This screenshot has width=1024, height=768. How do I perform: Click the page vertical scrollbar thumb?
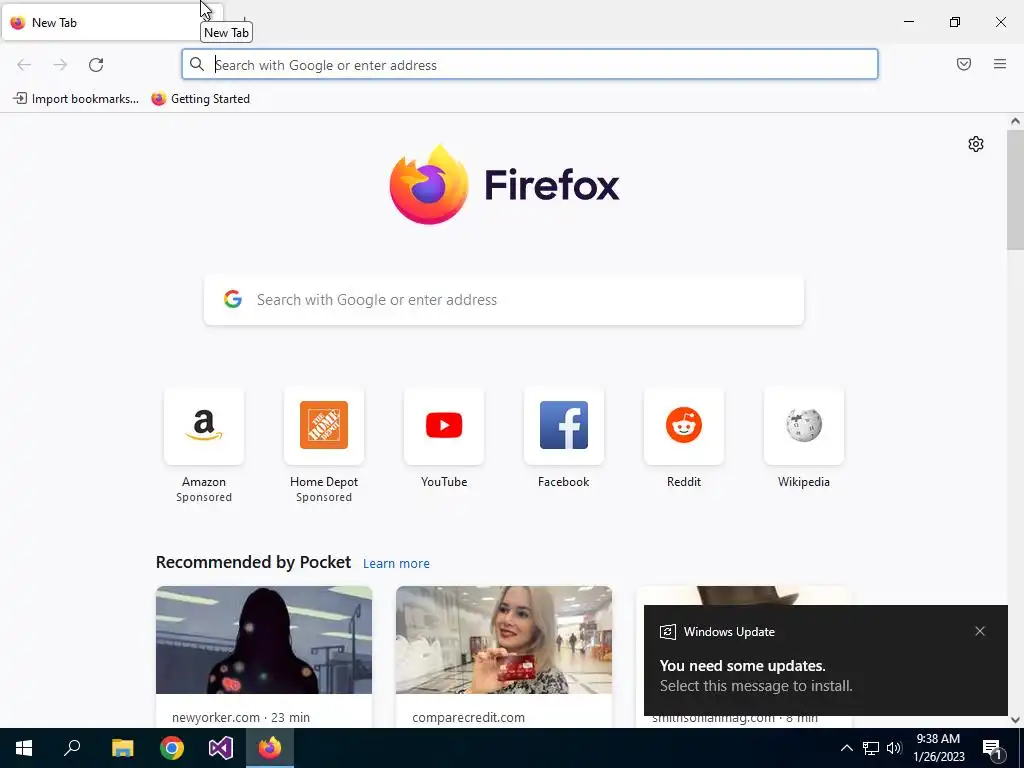click(1015, 189)
